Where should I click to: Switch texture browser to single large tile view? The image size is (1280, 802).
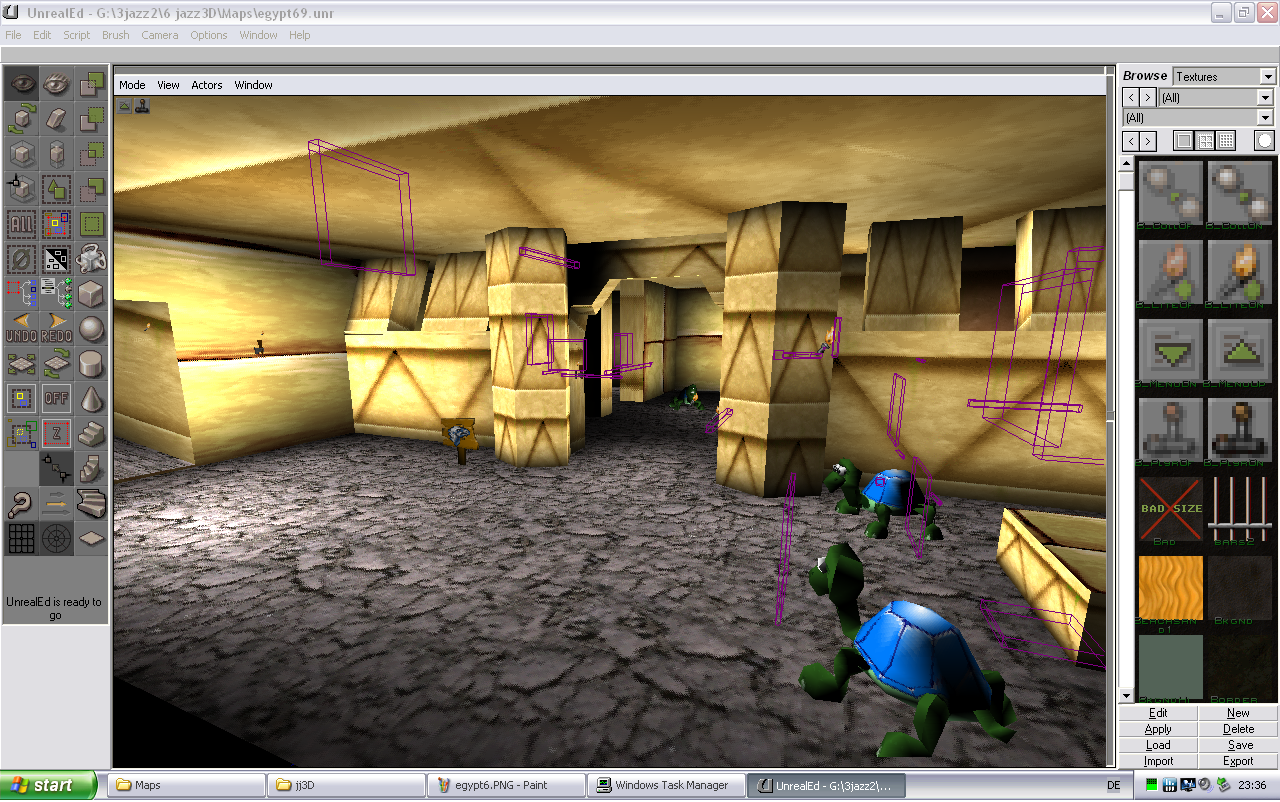[x=1184, y=141]
